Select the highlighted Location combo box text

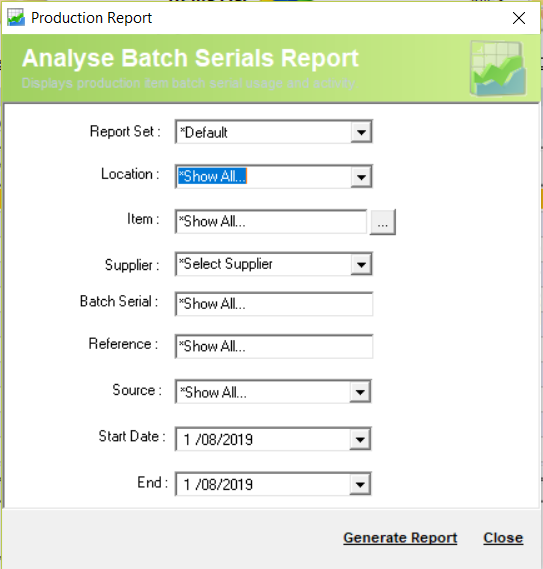[212, 176]
